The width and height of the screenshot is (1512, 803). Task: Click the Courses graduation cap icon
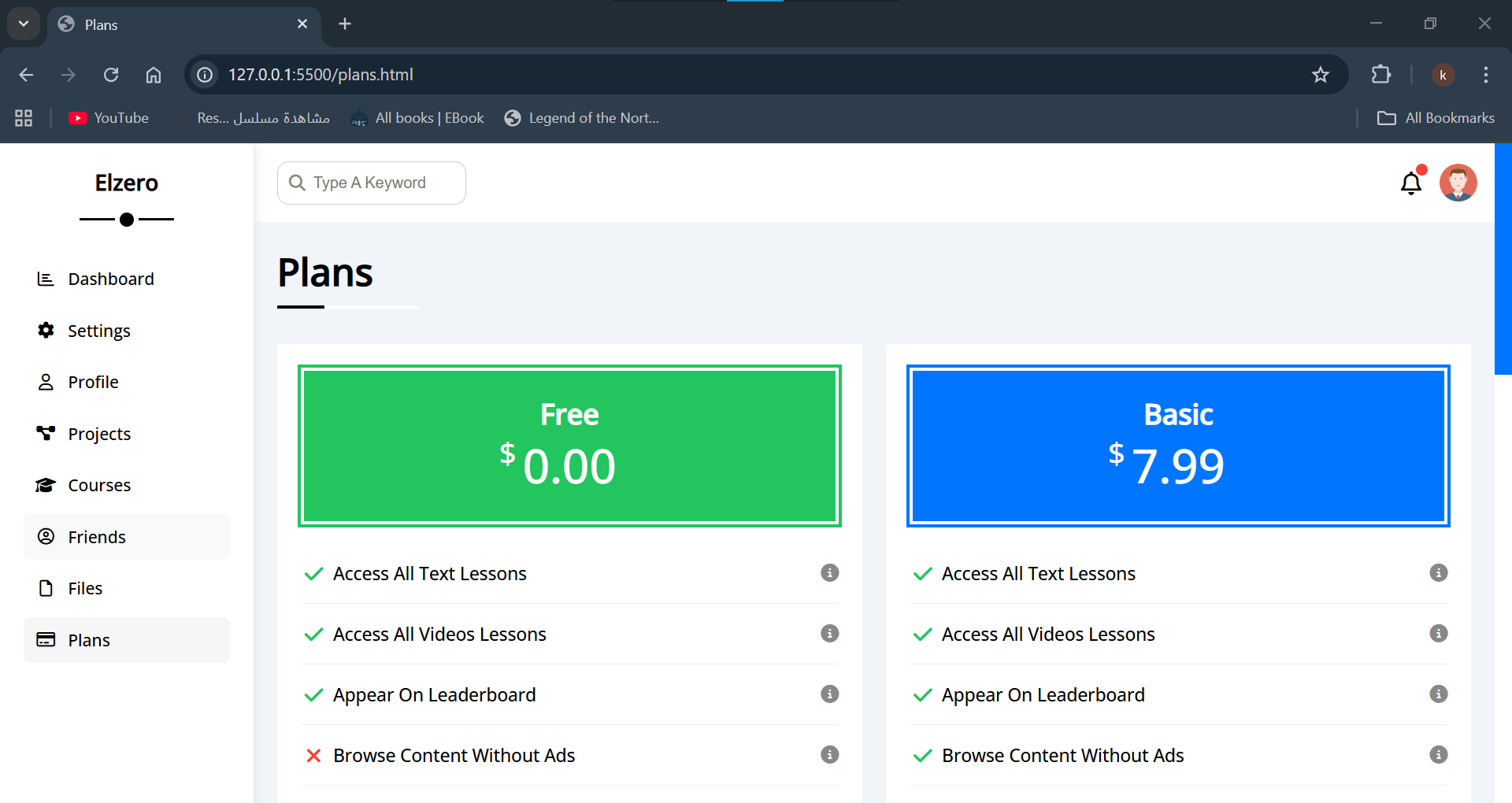(x=45, y=485)
